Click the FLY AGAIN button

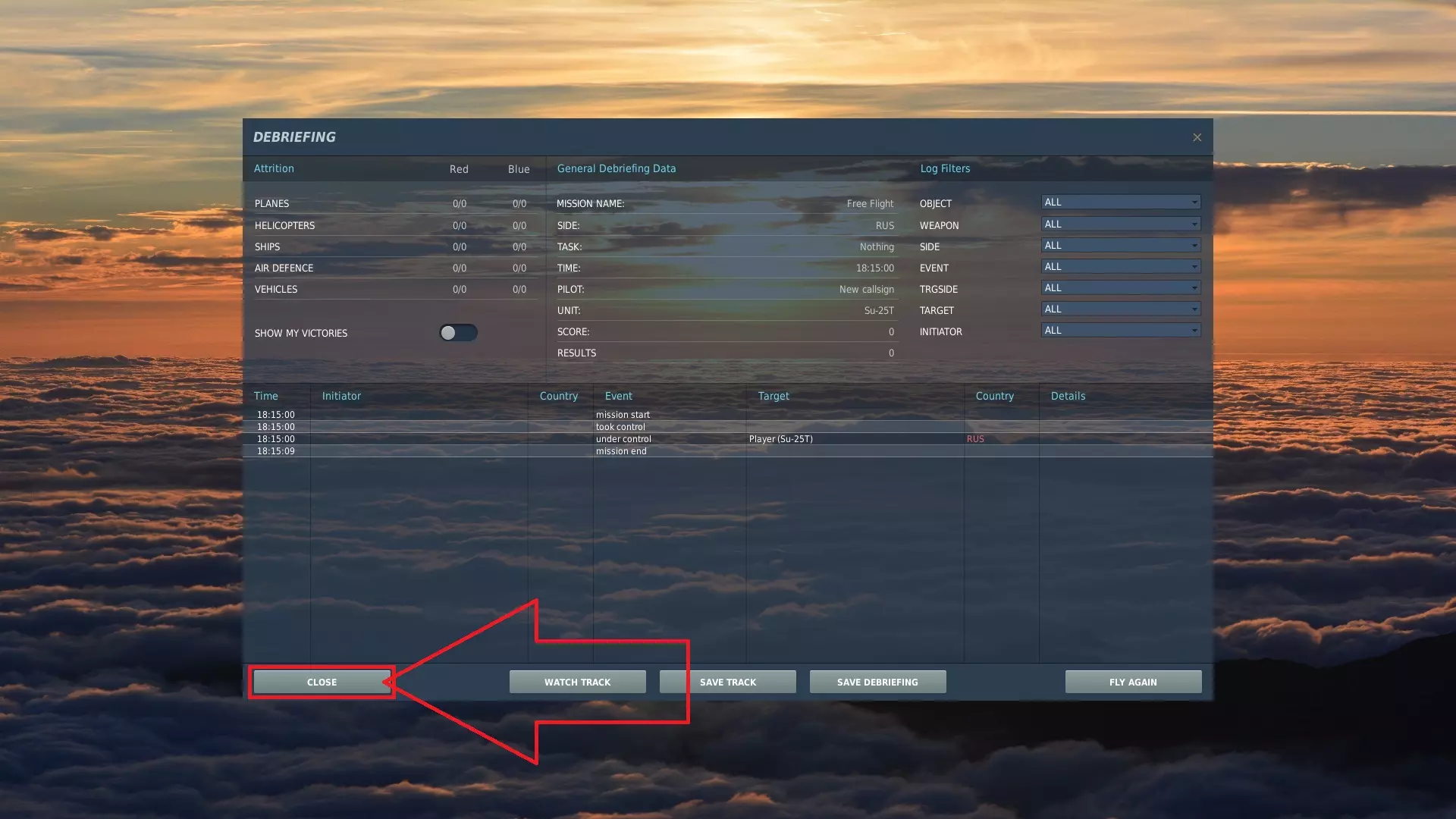point(1133,682)
